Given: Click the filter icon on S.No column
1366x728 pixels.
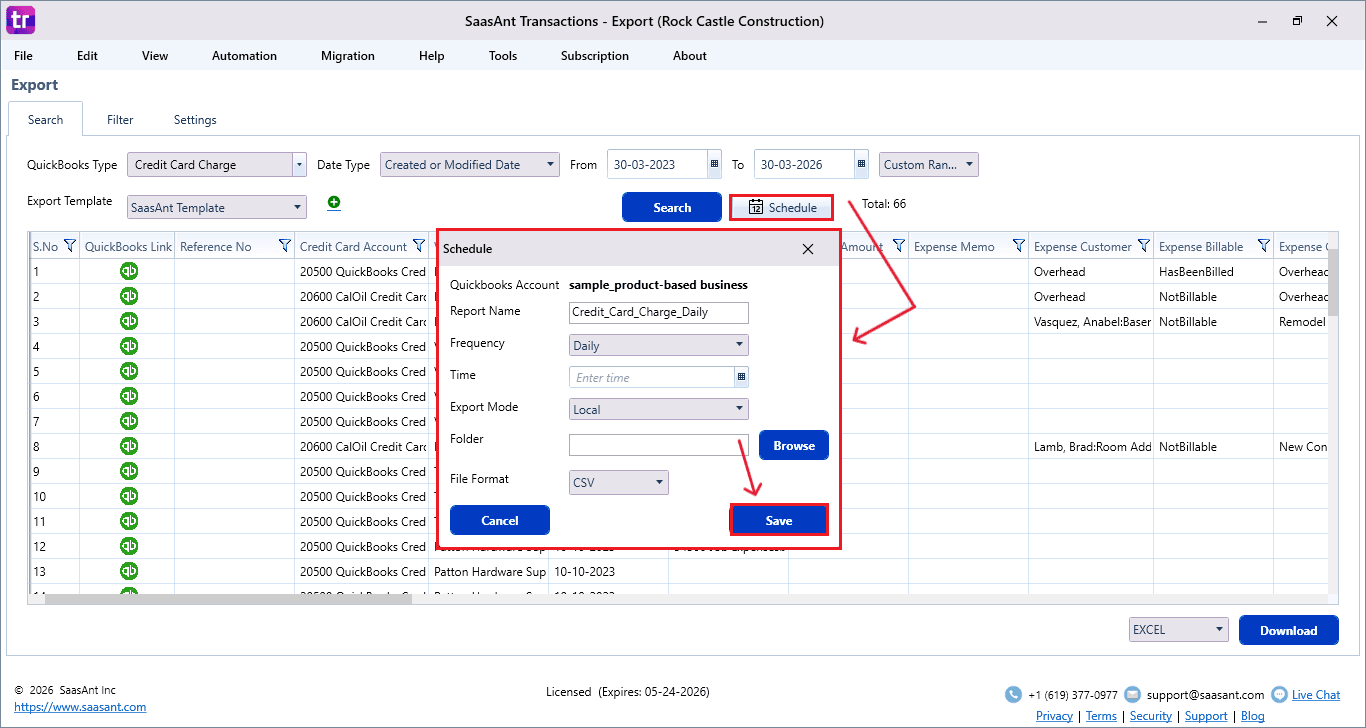Looking at the screenshot, I should 70,246.
